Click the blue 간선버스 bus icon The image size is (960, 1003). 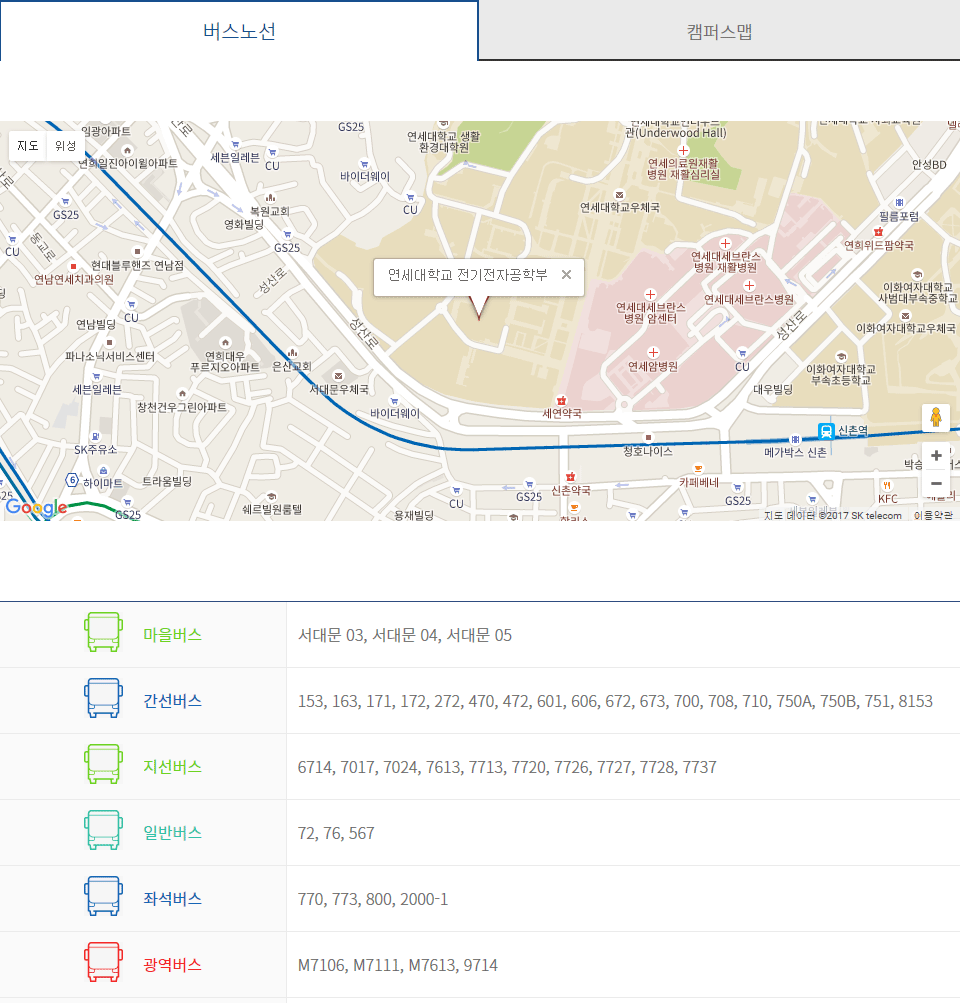102,699
